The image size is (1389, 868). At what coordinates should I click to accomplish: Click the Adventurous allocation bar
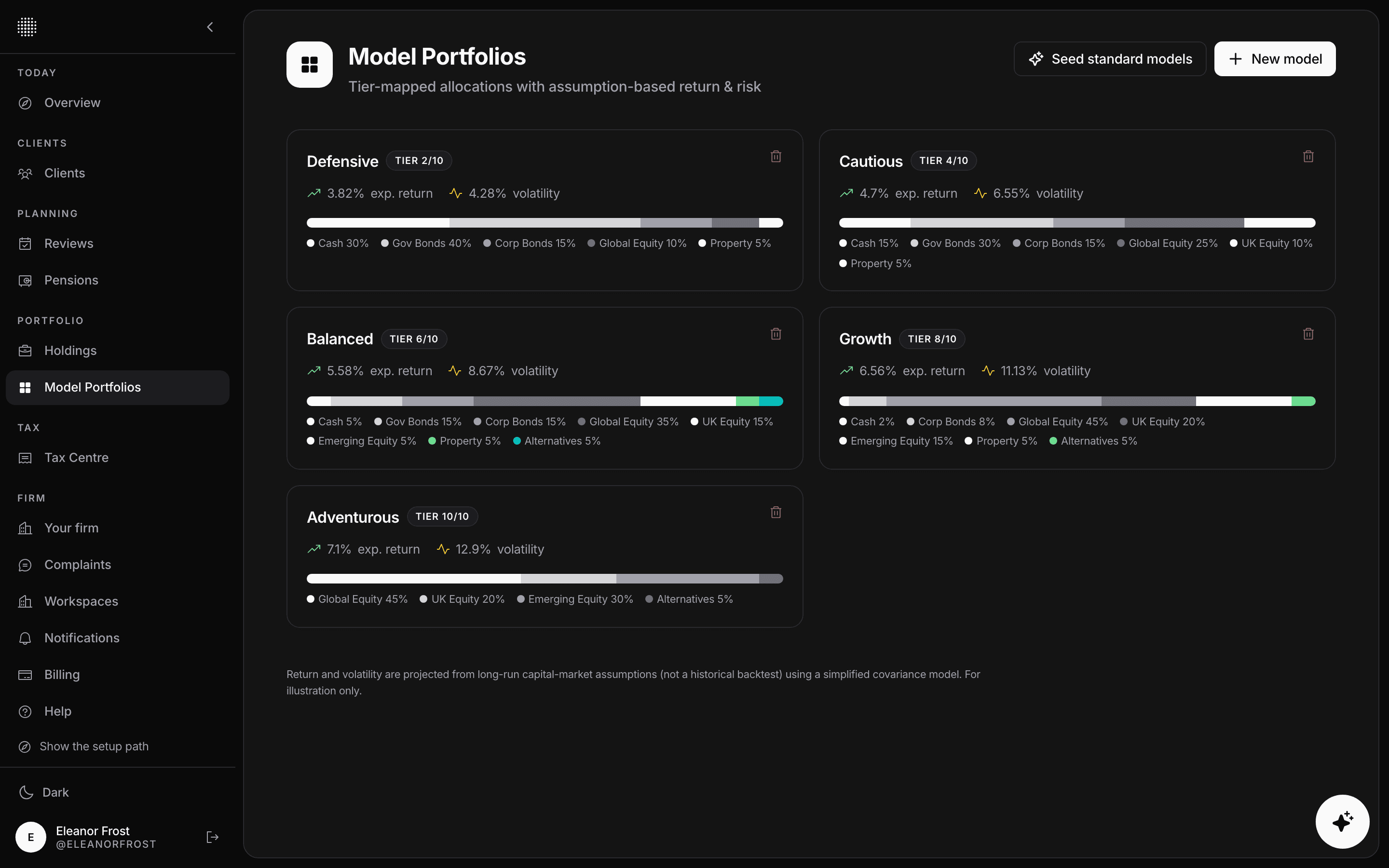(x=545, y=579)
